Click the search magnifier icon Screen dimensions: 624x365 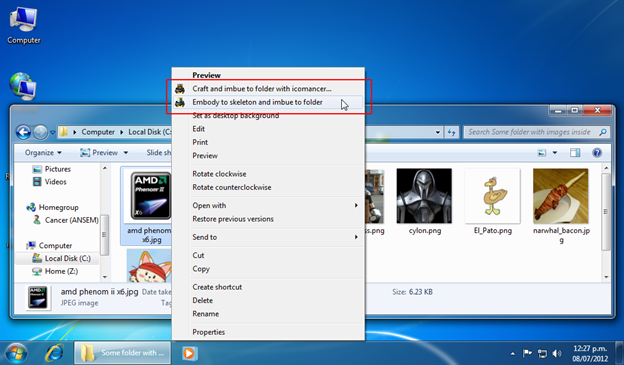[603, 132]
